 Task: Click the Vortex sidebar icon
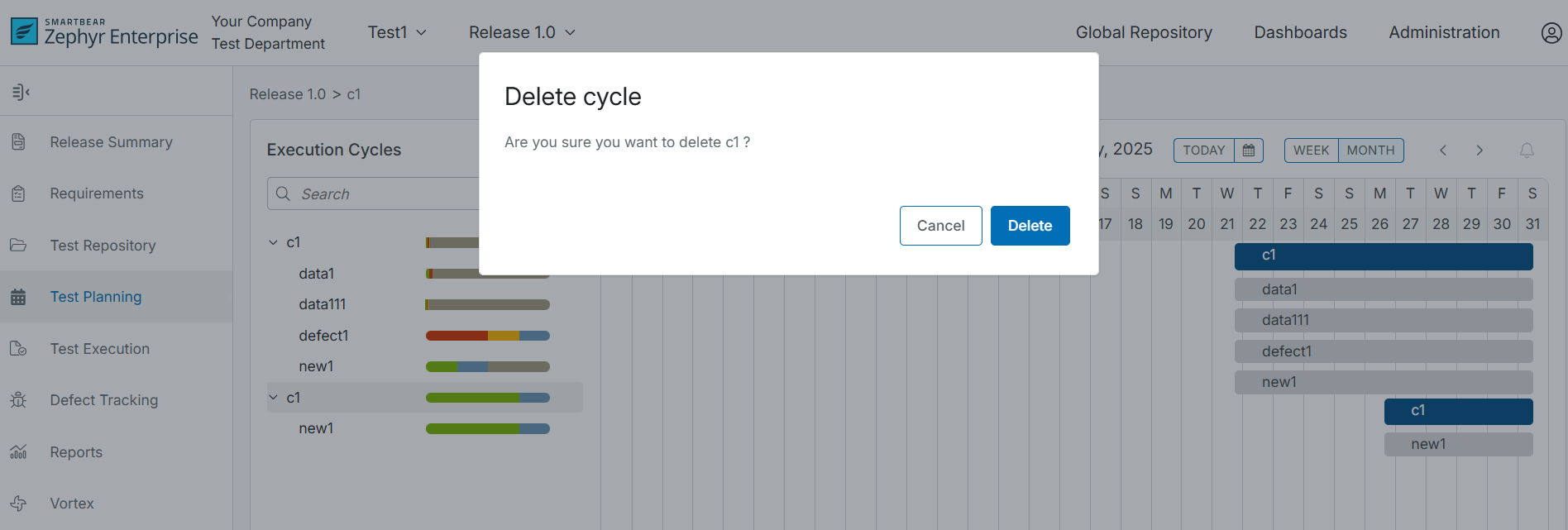(x=18, y=504)
